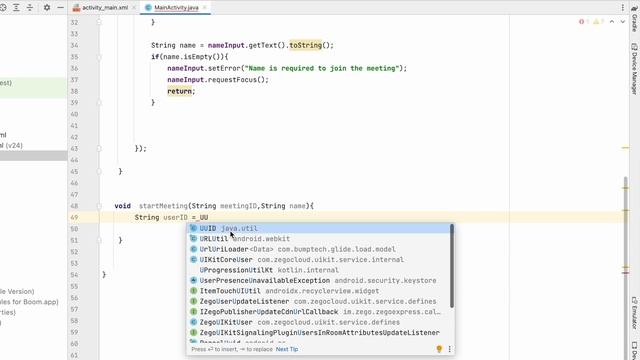
Task: Open the Emulator tool window
Action: [635, 313]
